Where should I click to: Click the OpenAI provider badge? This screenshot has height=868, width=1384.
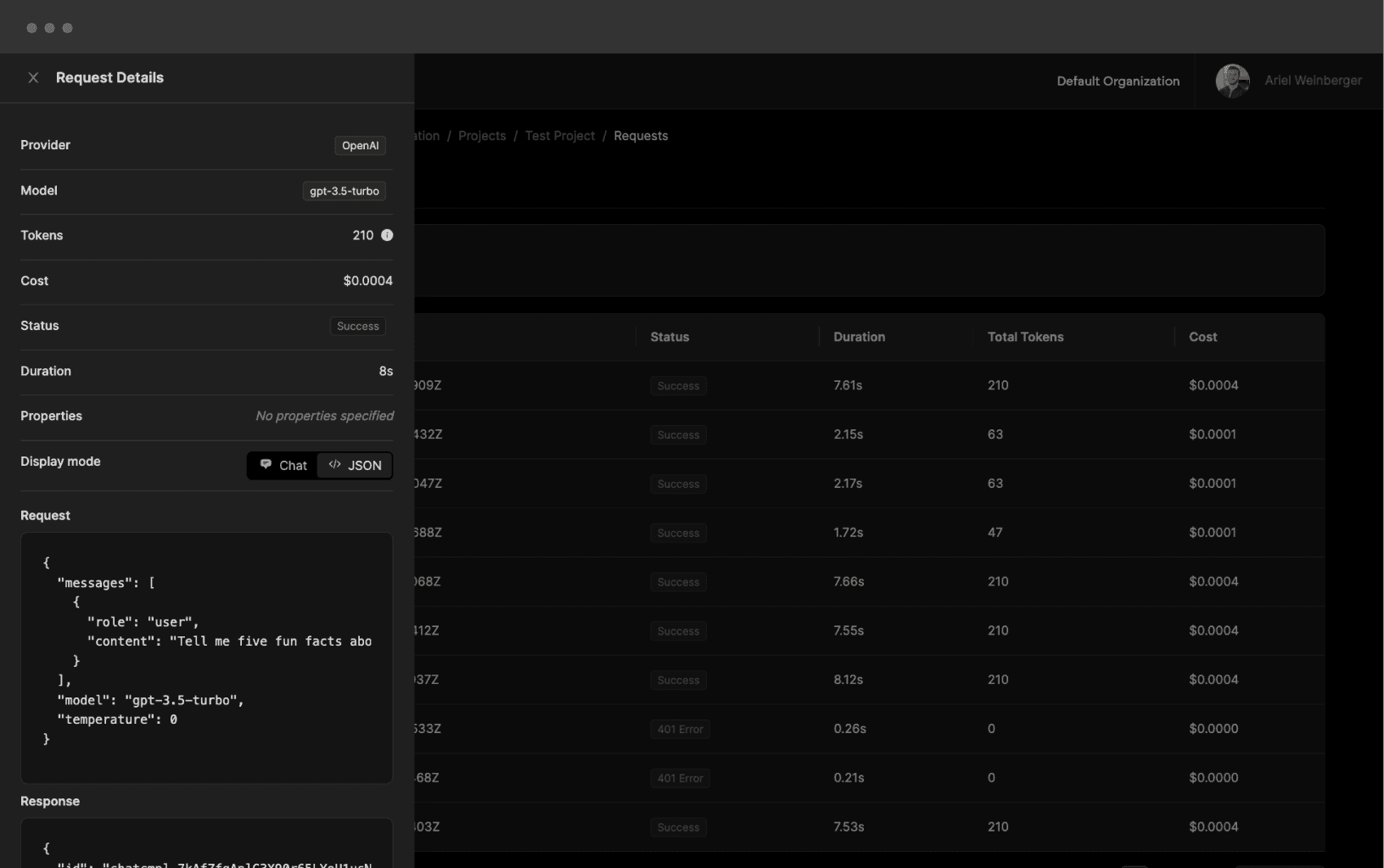pyautogui.click(x=360, y=146)
